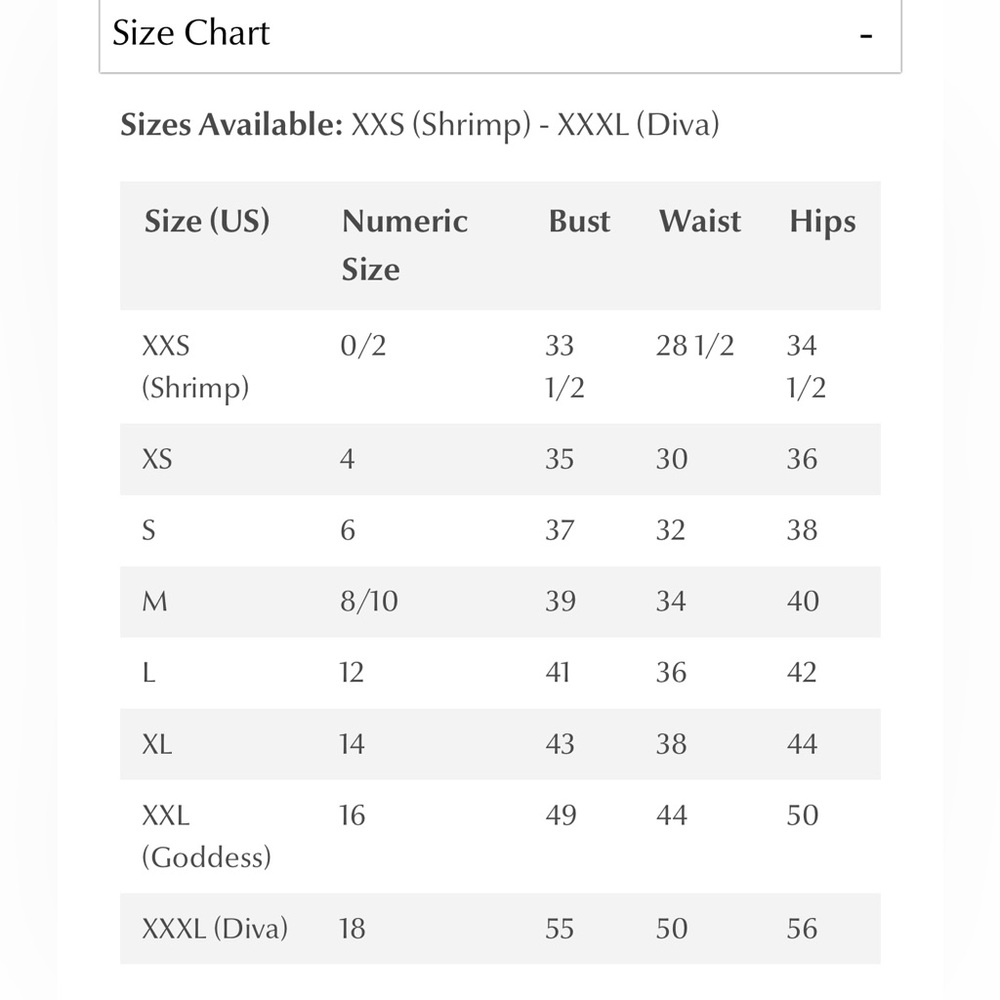Click the Hips column header
Screen dimensions: 1000x1000
(x=823, y=223)
